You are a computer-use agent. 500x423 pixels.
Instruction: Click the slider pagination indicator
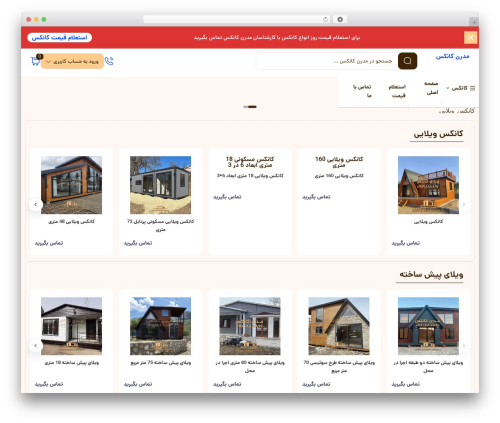click(250, 107)
